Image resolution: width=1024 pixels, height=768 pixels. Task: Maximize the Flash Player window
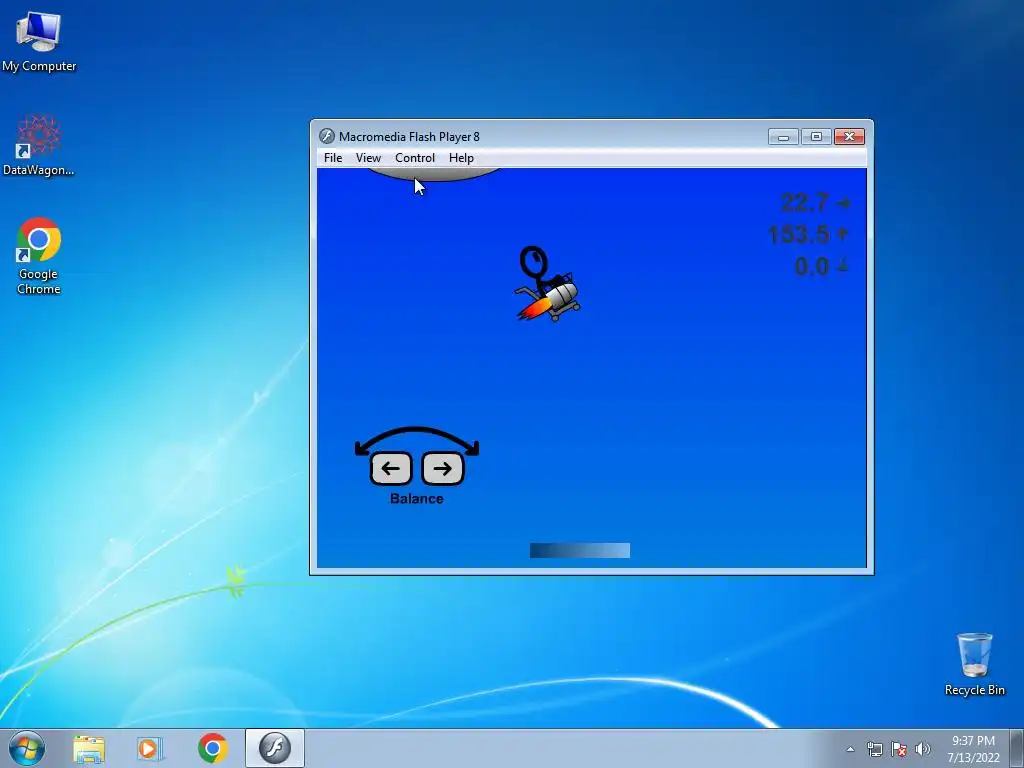(816, 136)
